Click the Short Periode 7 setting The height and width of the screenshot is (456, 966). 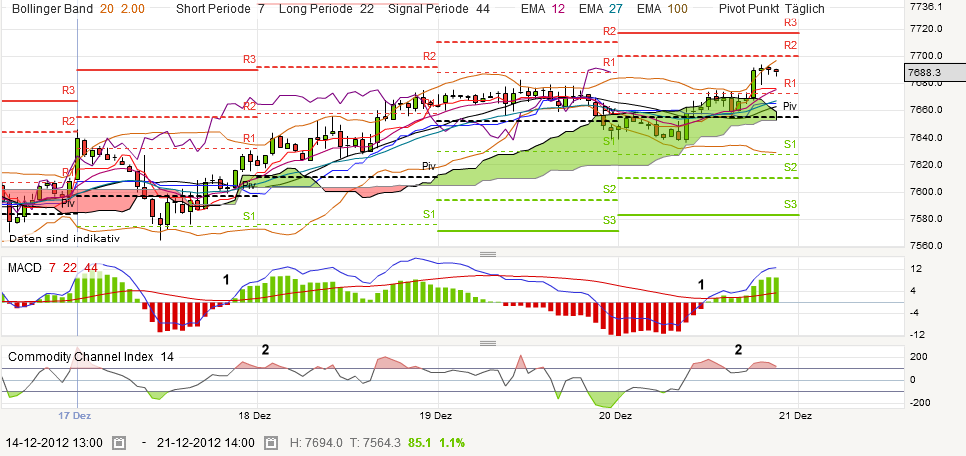click(219, 9)
